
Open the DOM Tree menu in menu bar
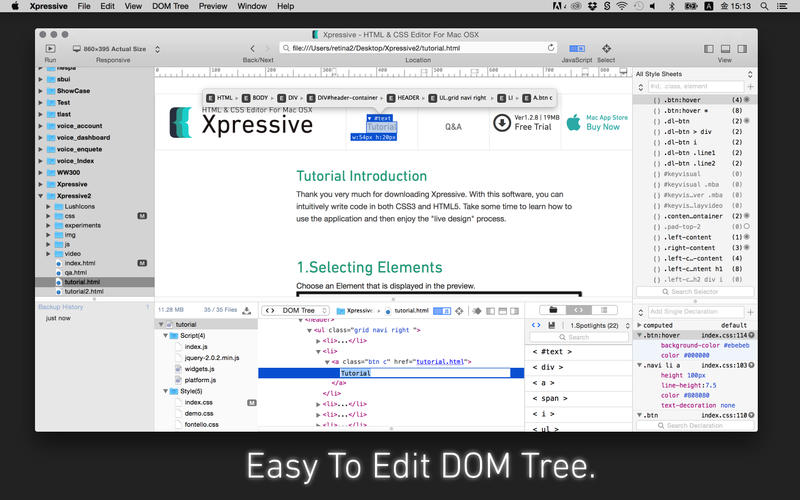[x=170, y=6]
